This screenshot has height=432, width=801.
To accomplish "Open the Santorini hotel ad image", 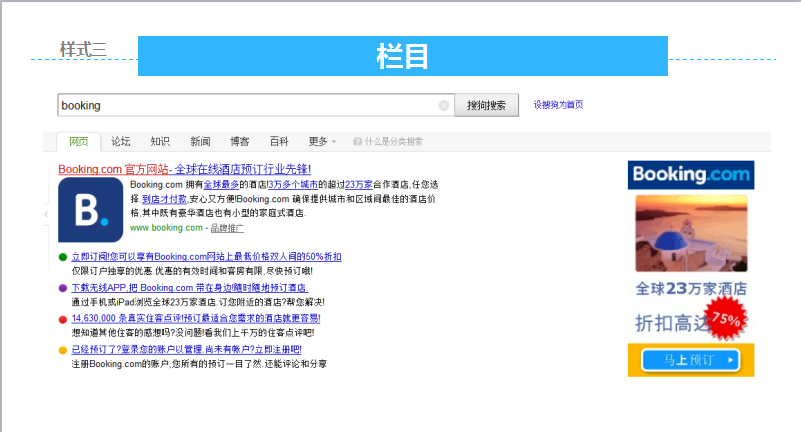I will tap(690, 232).
